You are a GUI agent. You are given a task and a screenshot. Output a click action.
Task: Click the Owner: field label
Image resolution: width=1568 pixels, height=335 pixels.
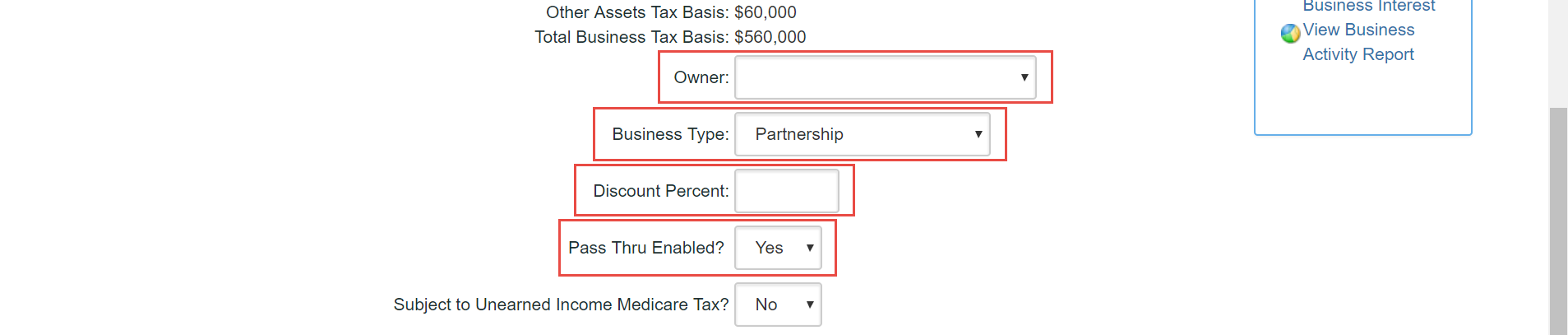[701, 77]
